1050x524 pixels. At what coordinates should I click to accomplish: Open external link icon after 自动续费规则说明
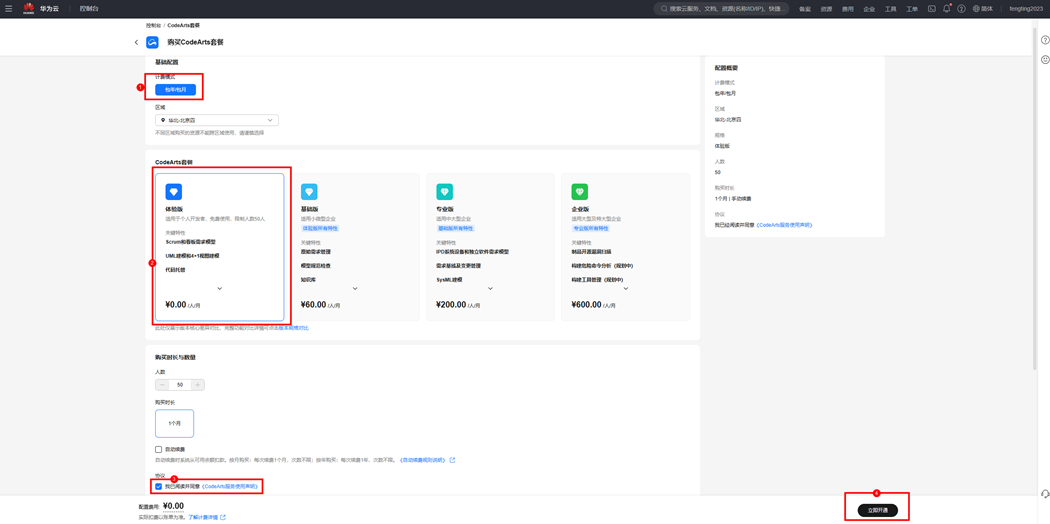453,460
